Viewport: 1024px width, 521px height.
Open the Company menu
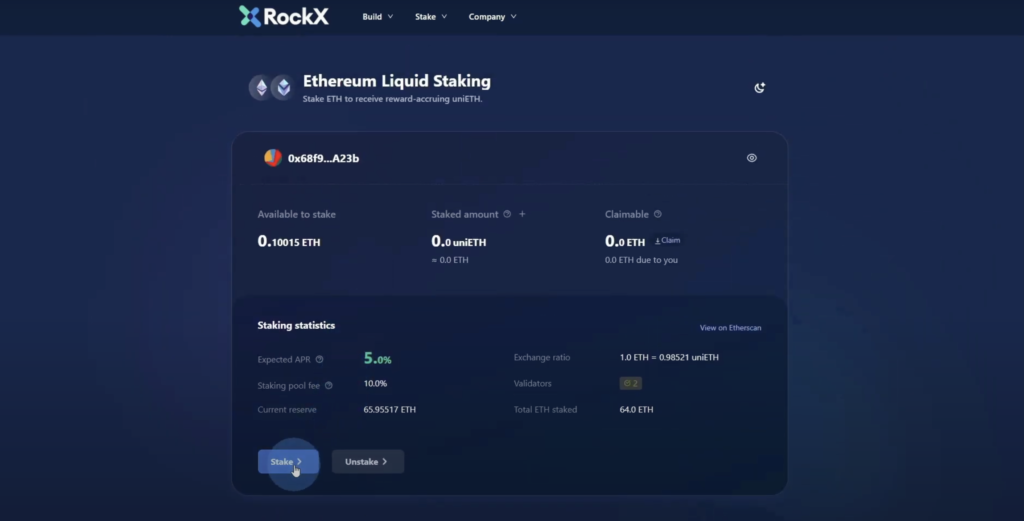pyautogui.click(x=492, y=17)
